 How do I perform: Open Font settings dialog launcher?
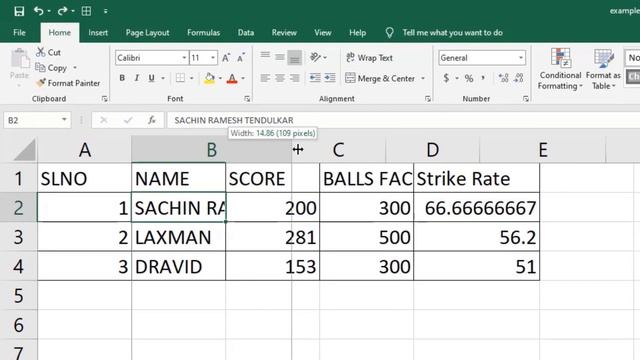(247, 99)
